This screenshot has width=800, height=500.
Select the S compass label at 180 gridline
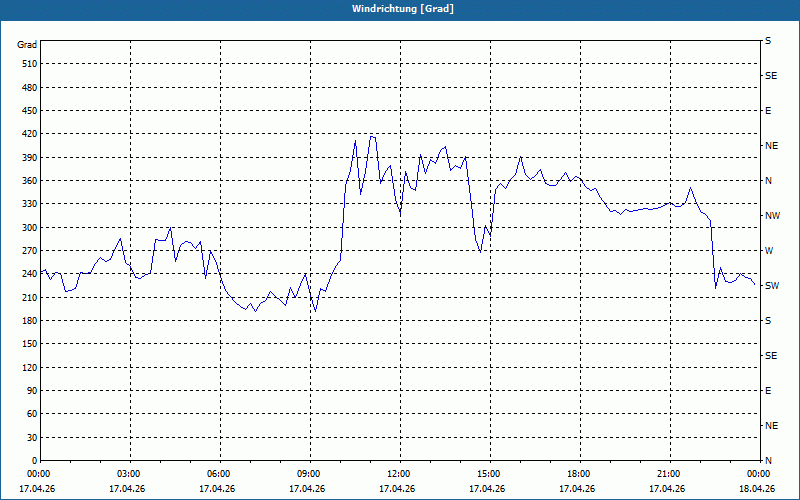pyautogui.click(x=768, y=320)
